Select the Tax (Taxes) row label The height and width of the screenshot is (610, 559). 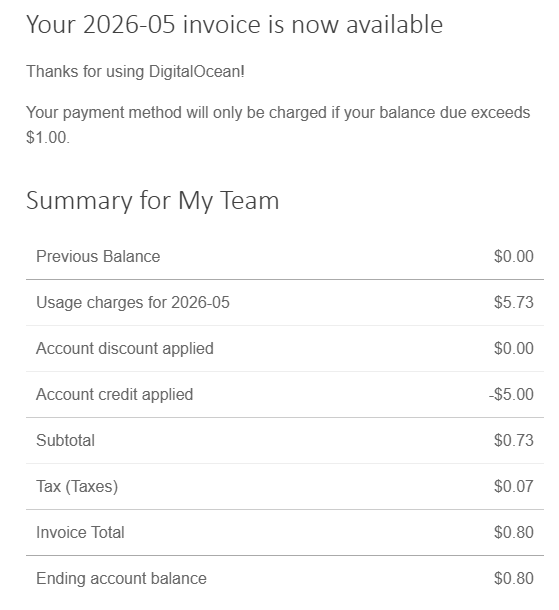click(x=77, y=487)
